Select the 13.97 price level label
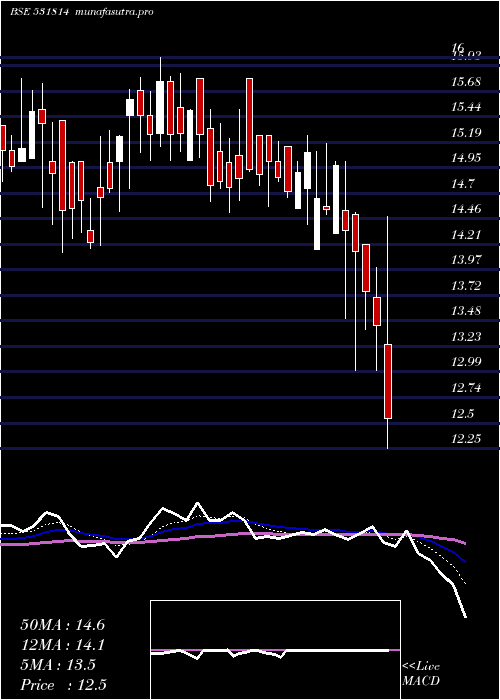Viewport: 500px width, 700px height. pyautogui.click(x=467, y=259)
